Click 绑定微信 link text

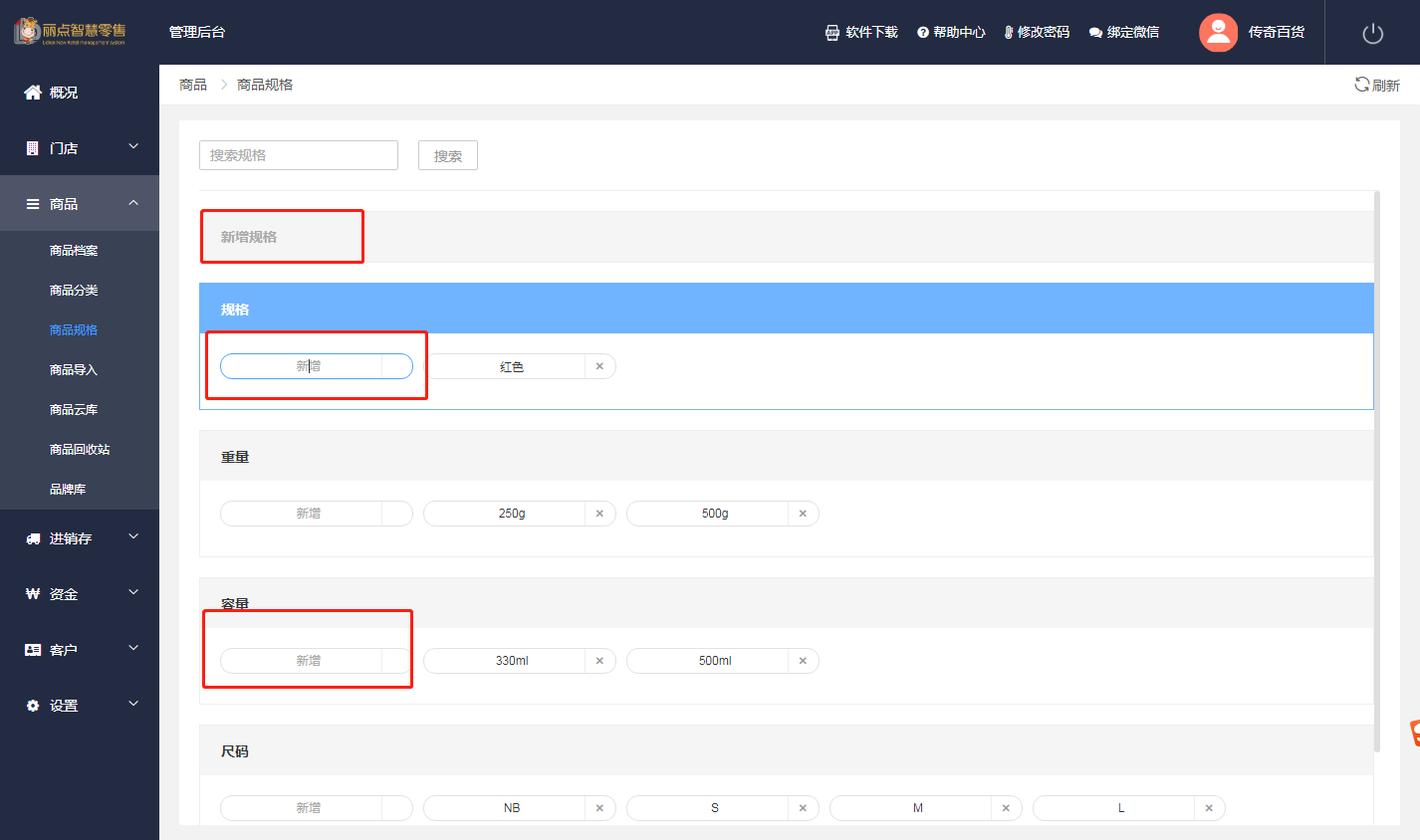[x=1133, y=33]
